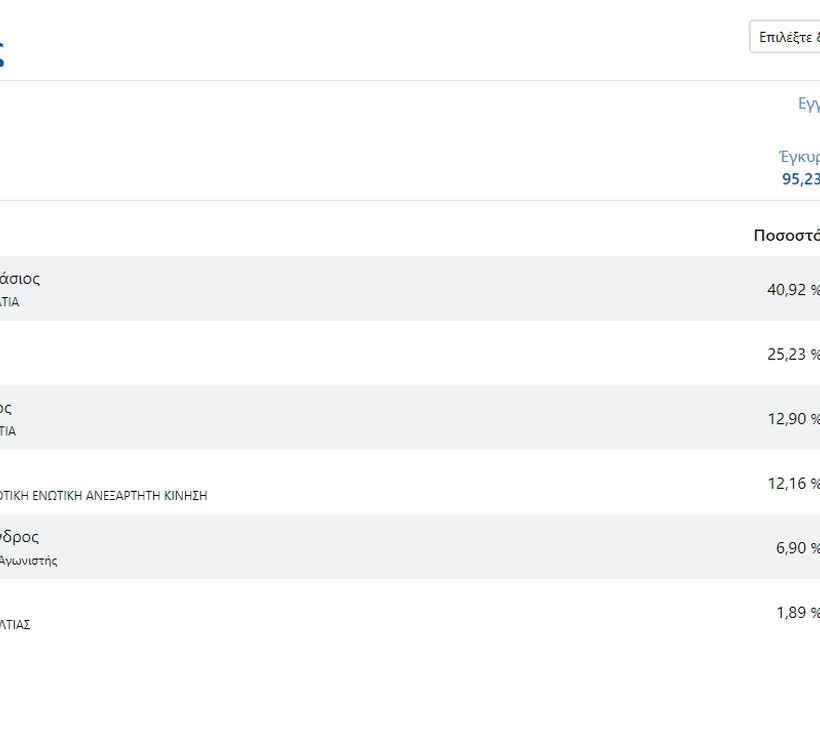Click the 1,89 % percentage cell
Screen dimensions: 820x746
coord(797,612)
